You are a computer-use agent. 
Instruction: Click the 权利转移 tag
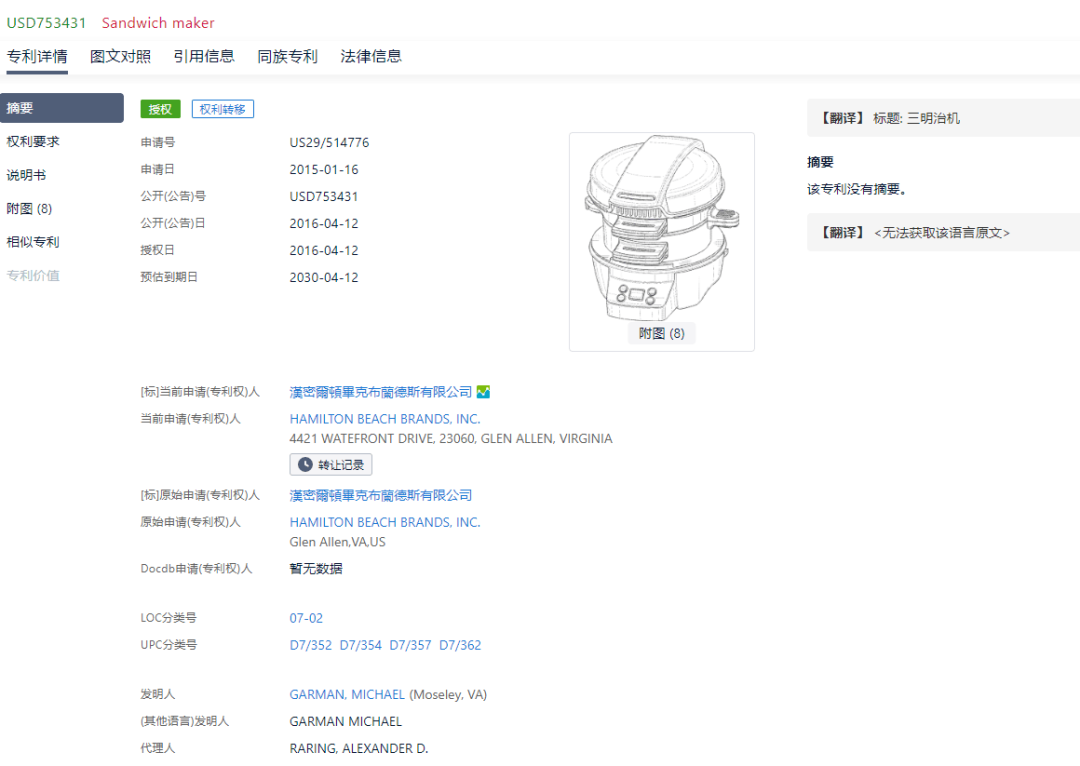(x=222, y=109)
